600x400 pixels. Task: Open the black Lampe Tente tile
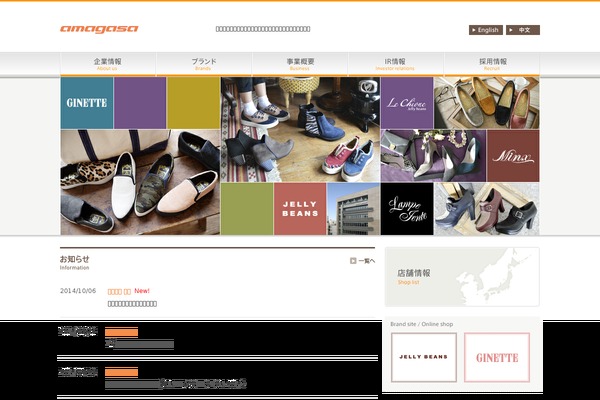pyautogui.click(x=407, y=209)
